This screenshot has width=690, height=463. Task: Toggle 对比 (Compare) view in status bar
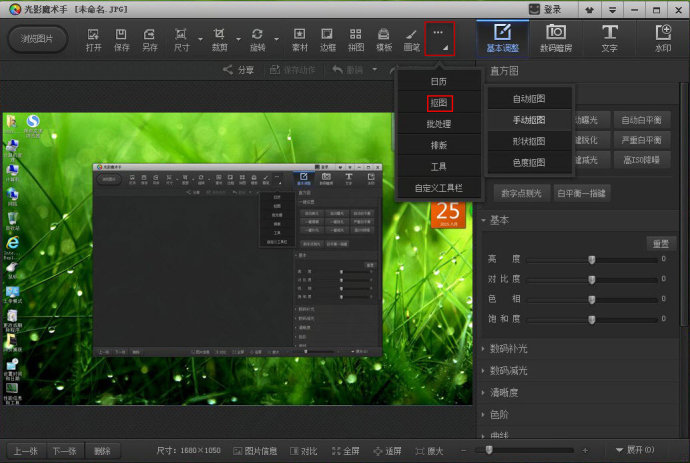pos(304,450)
